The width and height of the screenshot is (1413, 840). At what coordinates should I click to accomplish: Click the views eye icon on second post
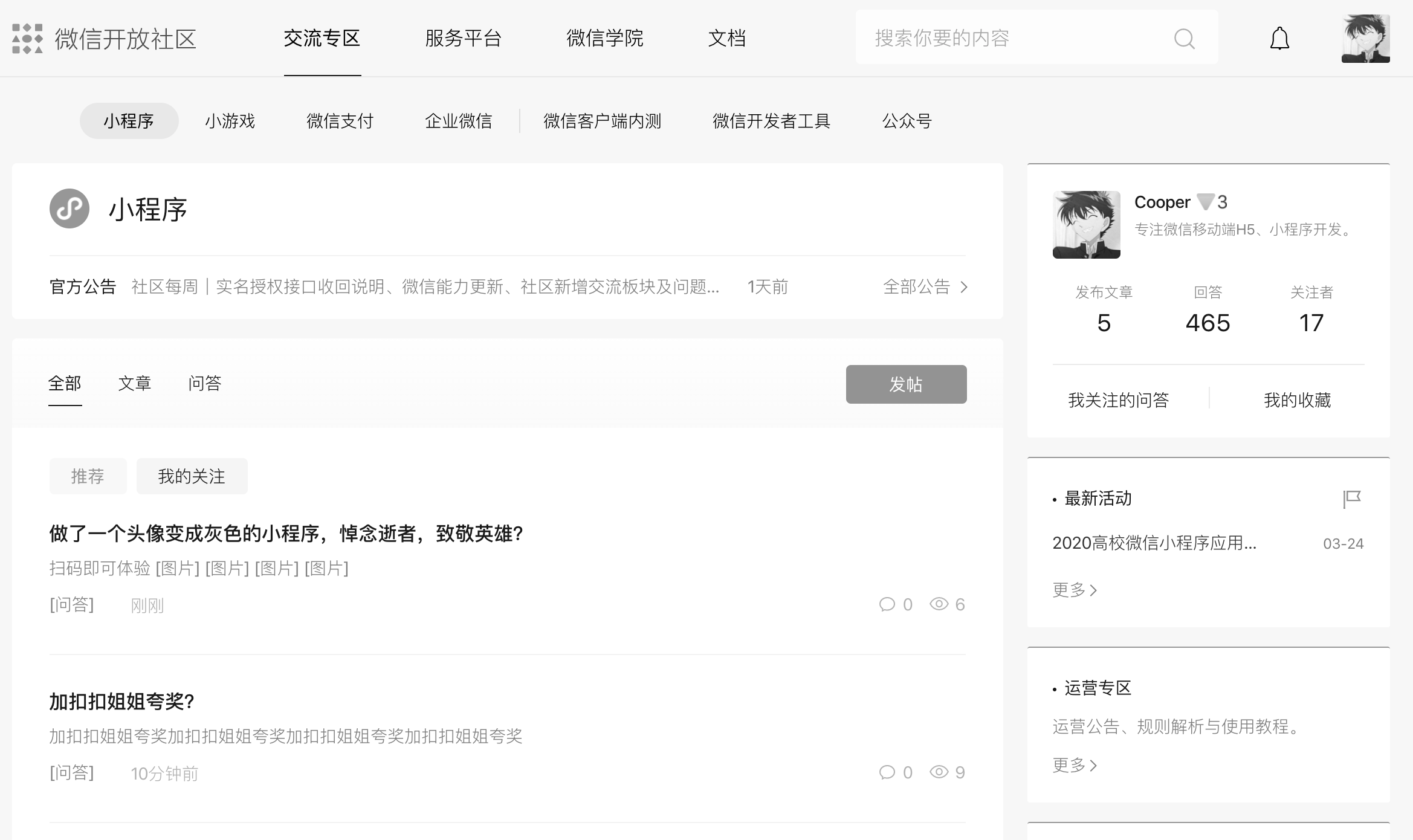[939, 772]
